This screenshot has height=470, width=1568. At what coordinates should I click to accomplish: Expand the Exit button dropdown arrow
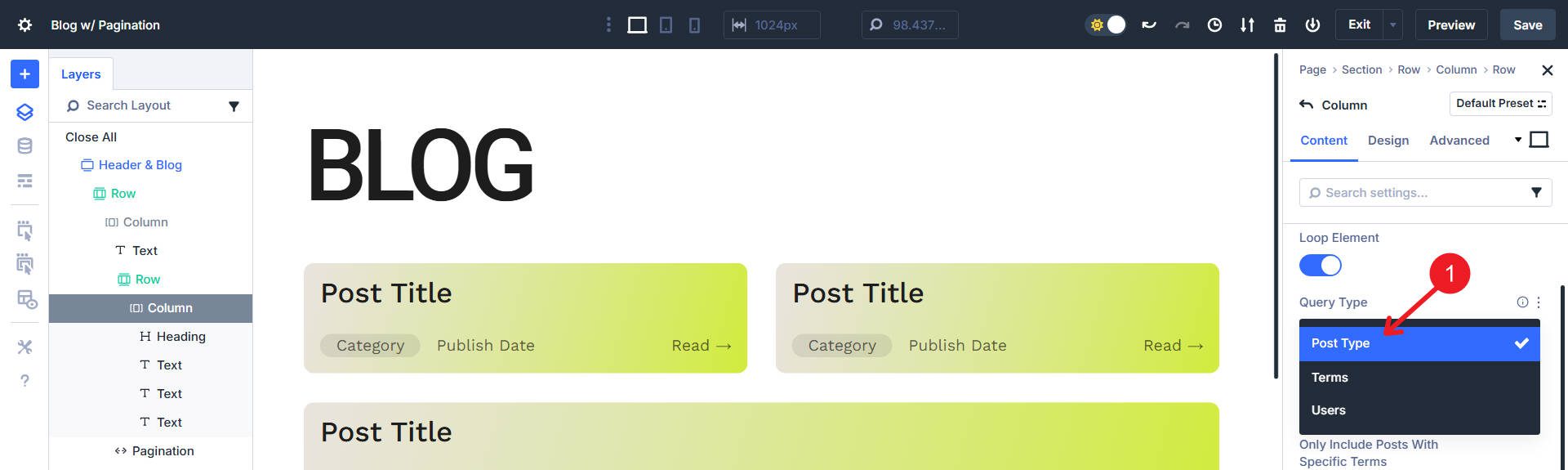pos(1392,25)
